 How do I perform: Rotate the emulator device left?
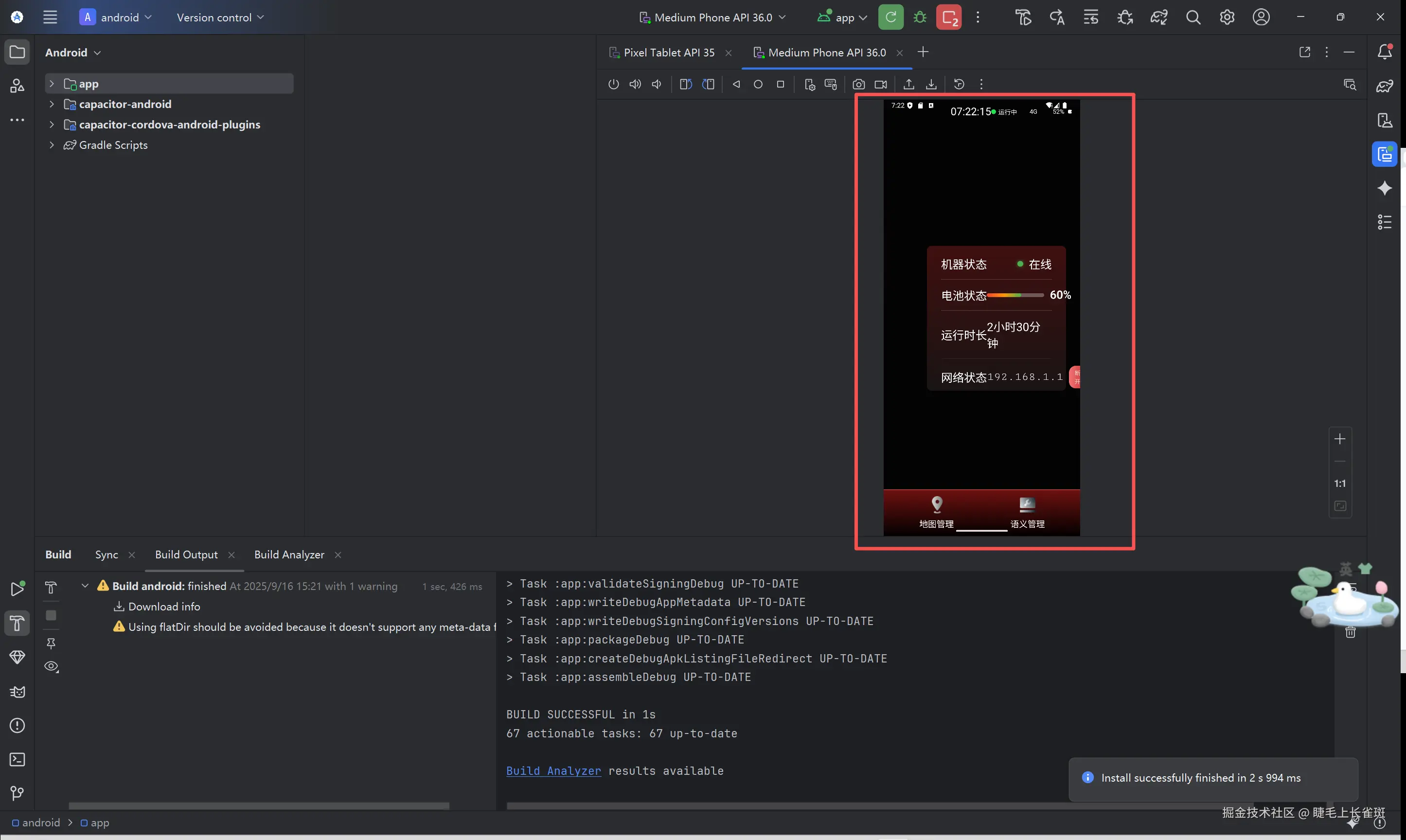point(685,84)
